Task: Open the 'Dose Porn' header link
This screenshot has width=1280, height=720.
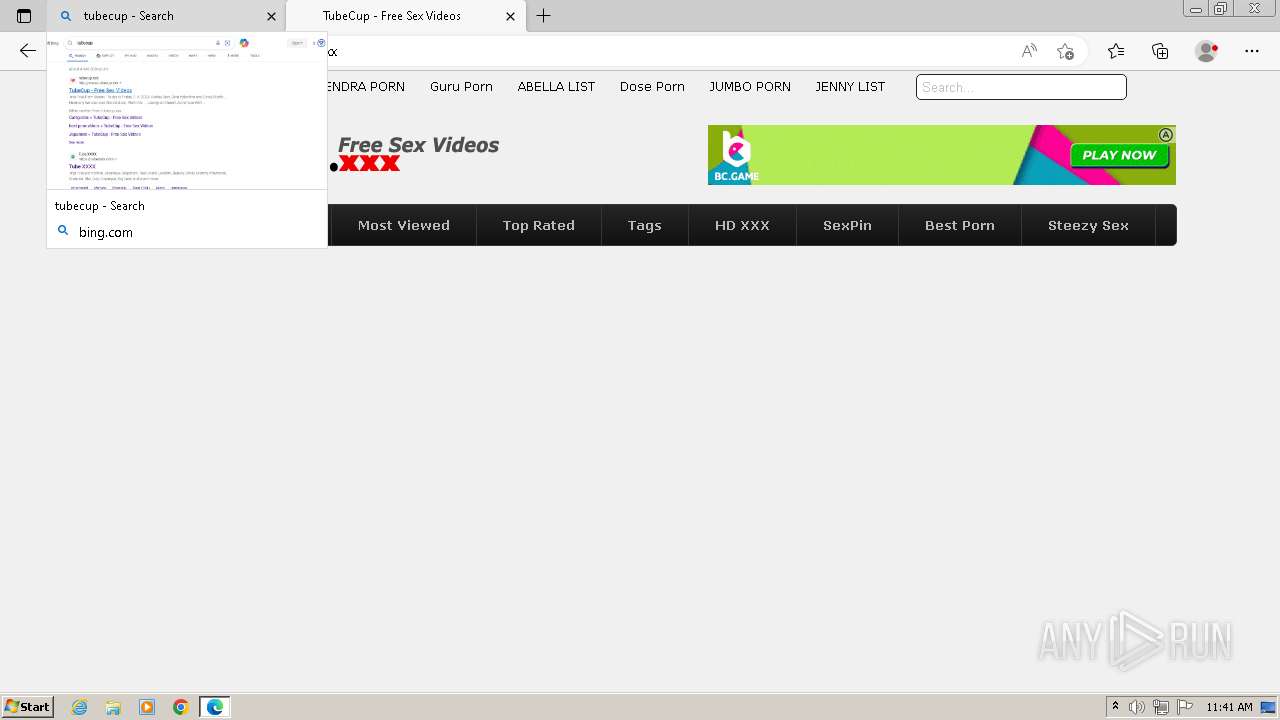Action: (652, 87)
